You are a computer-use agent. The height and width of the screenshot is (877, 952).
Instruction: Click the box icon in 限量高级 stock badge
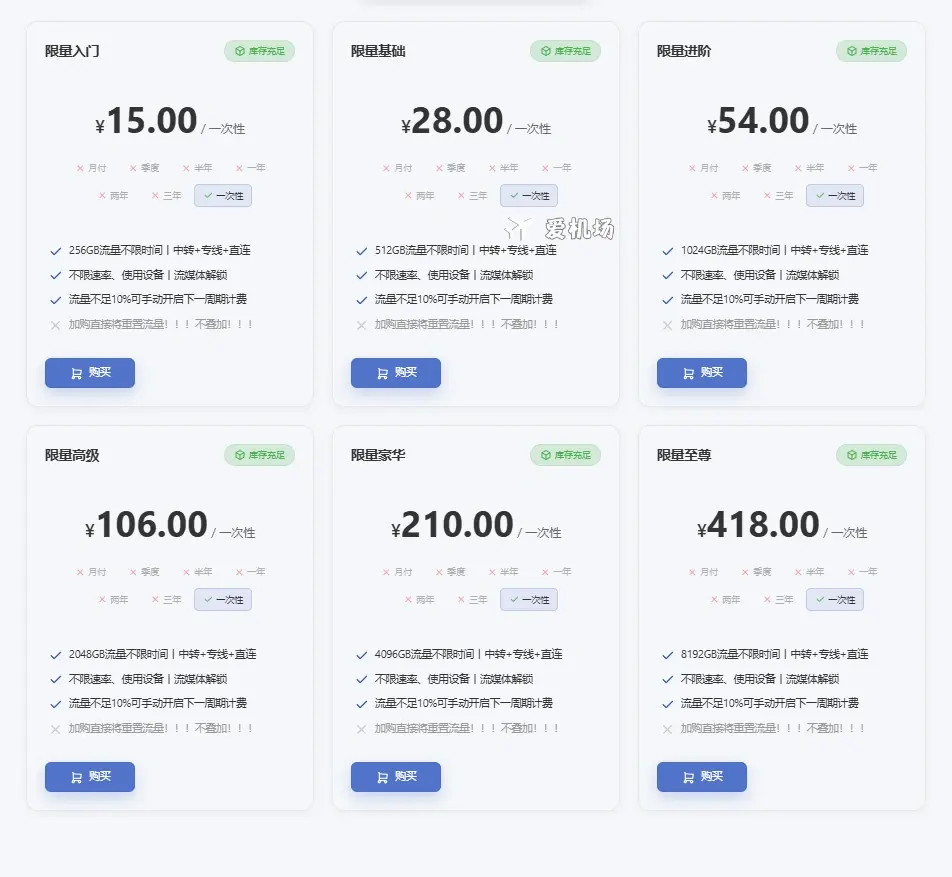[240, 455]
